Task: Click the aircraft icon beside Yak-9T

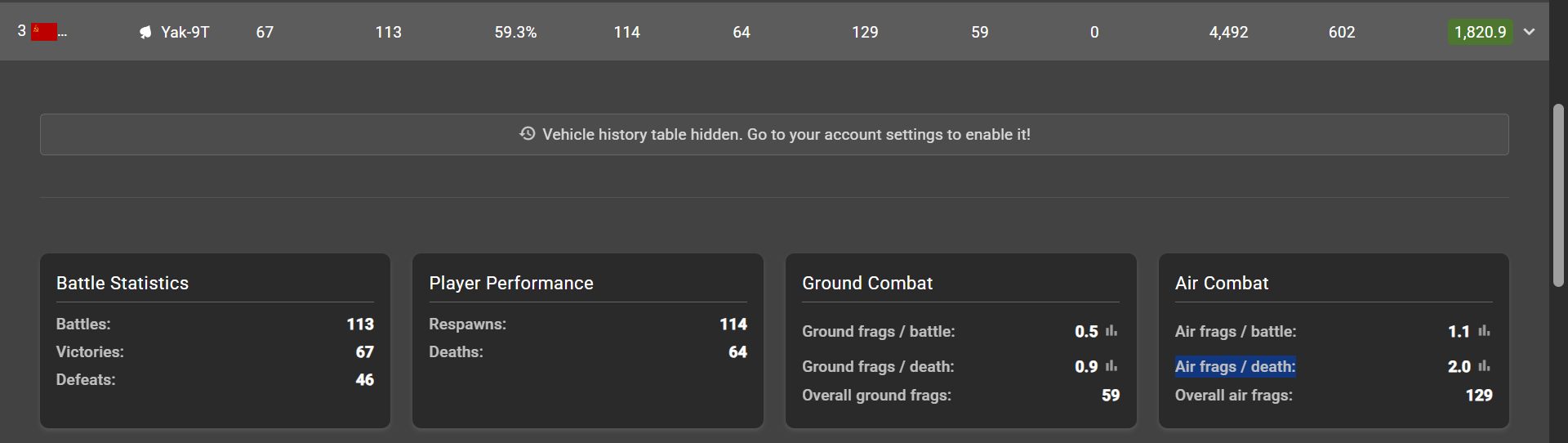Action: pyautogui.click(x=145, y=33)
